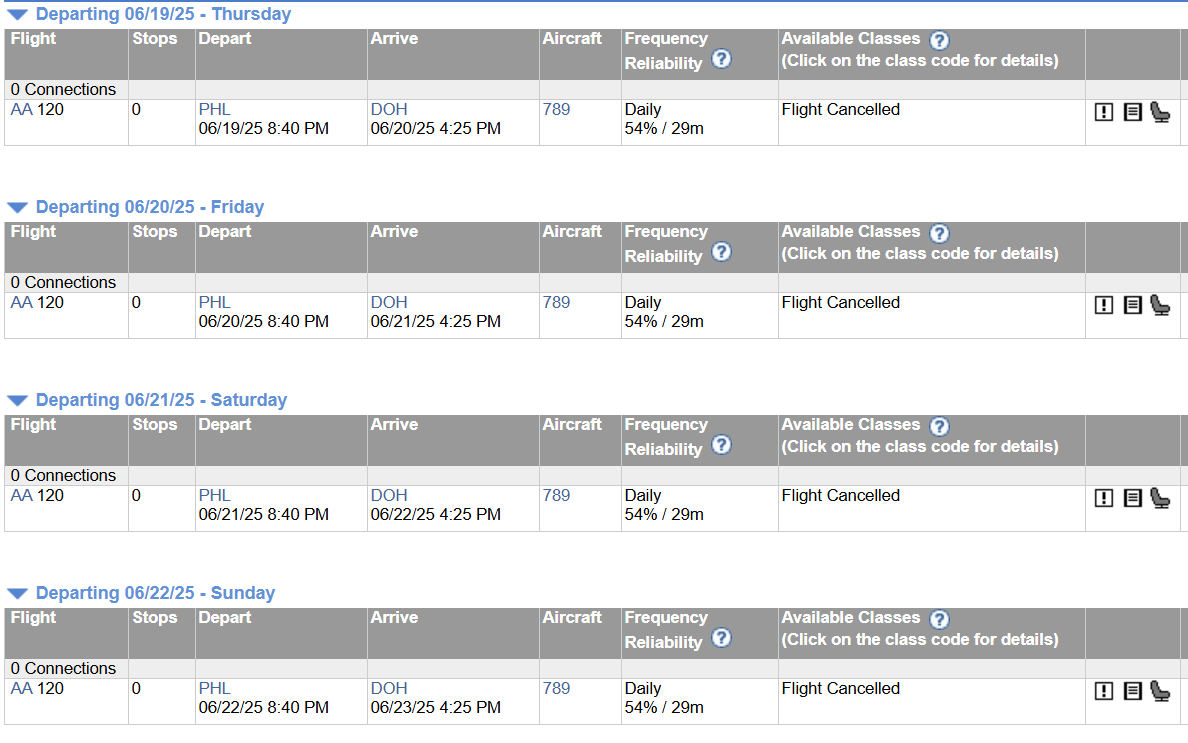The image size is (1188, 743).
Task: Open details list icon for 06/19/25 flight
Action: (1133, 112)
